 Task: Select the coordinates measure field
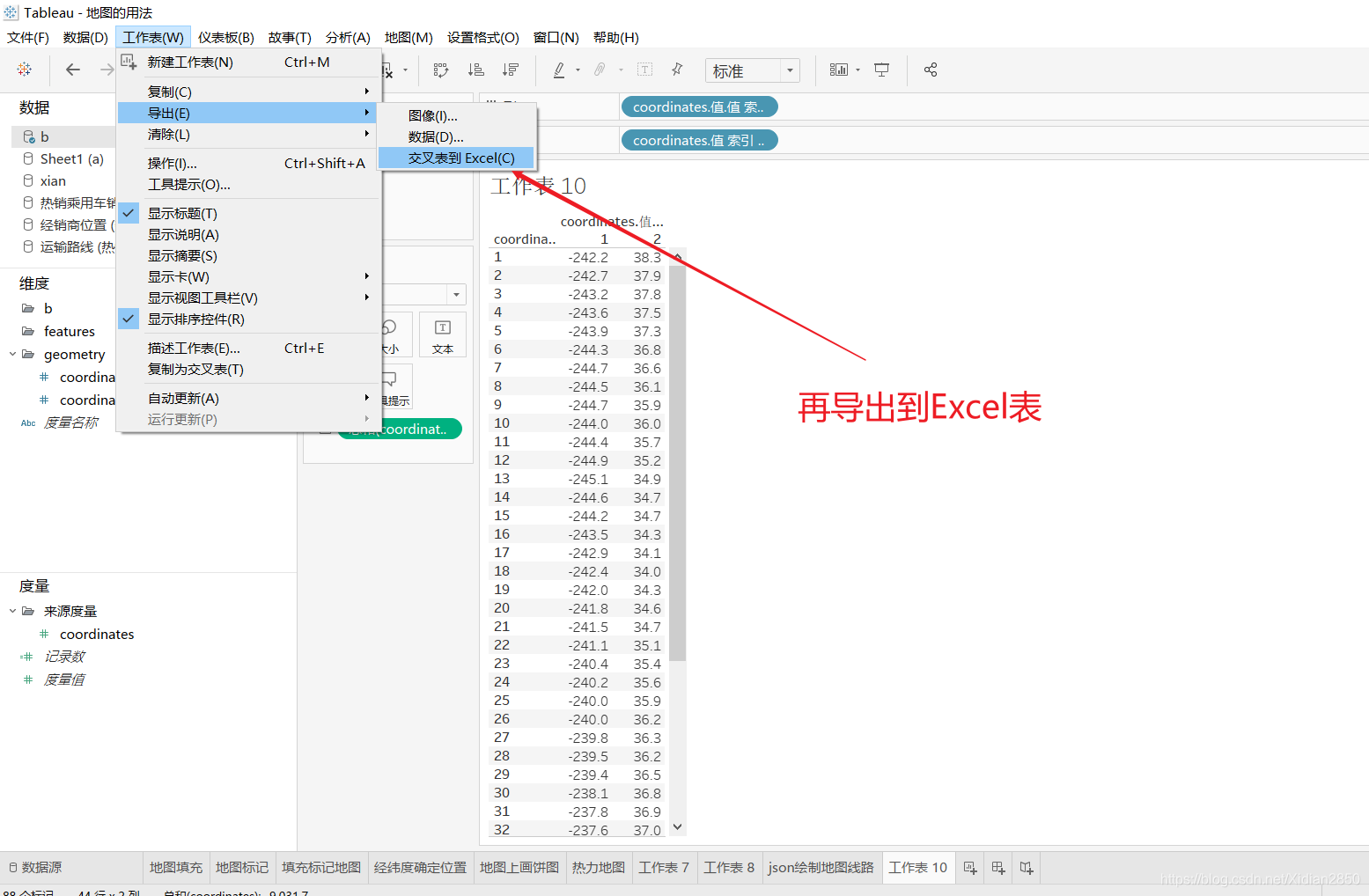click(97, 634)
